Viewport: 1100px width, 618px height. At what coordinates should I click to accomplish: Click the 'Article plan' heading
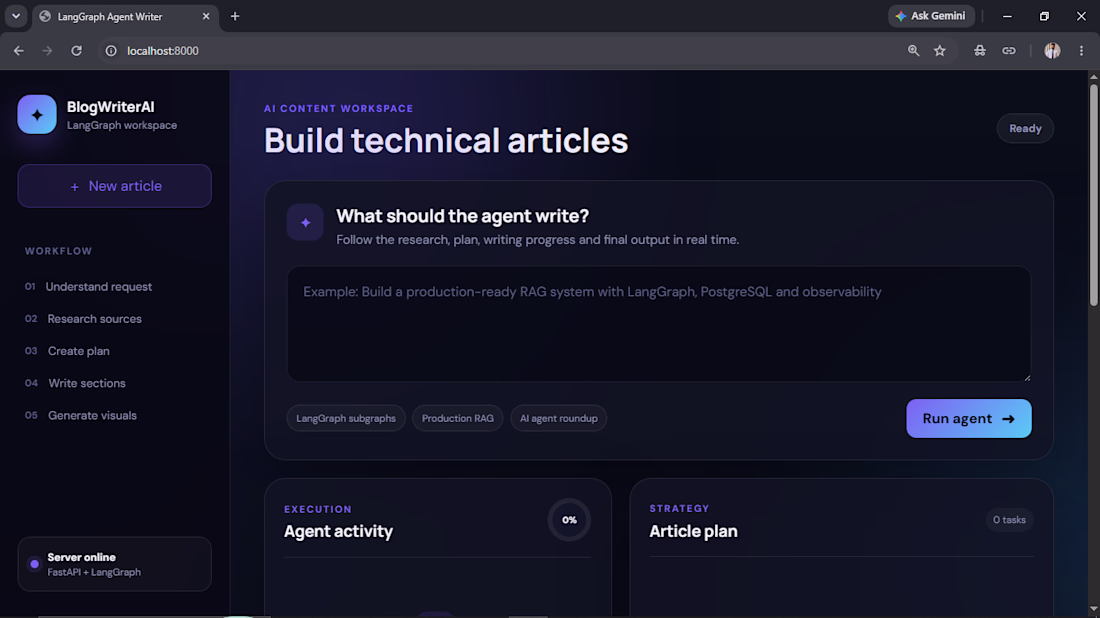(693, 531)
